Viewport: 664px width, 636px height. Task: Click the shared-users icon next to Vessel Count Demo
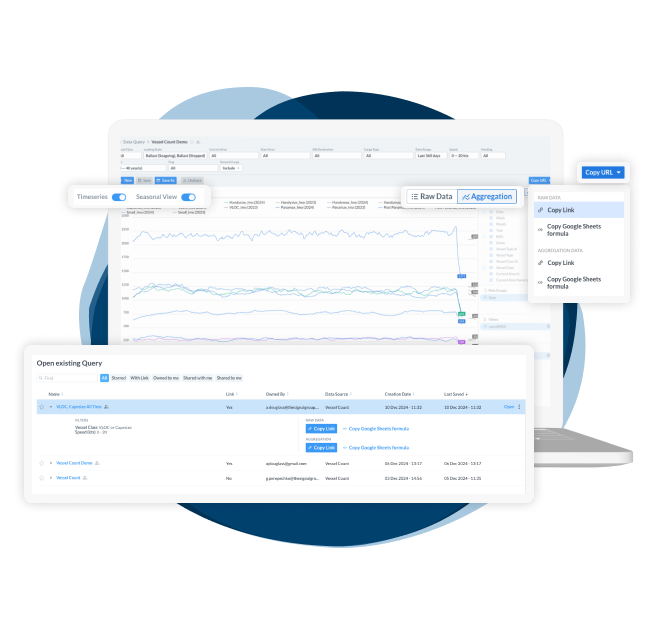coord(98,464)
